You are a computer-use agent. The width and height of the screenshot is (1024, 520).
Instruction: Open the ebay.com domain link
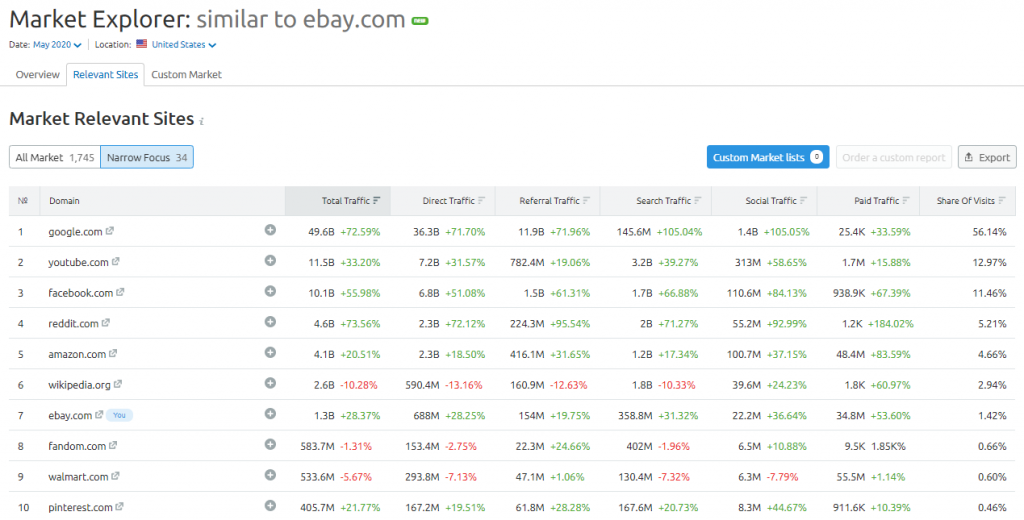[x=70, y=415]
